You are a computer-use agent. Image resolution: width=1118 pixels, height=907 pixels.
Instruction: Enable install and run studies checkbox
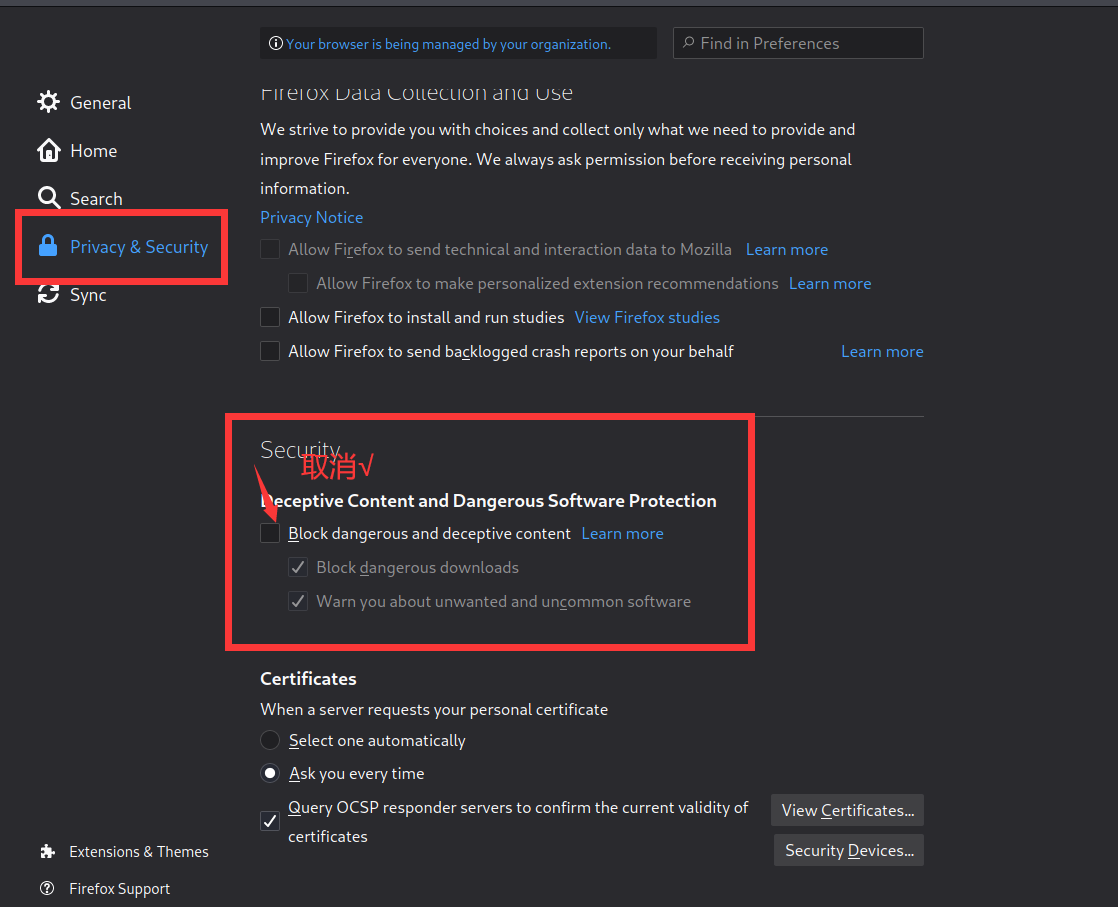tap(270, 317)
